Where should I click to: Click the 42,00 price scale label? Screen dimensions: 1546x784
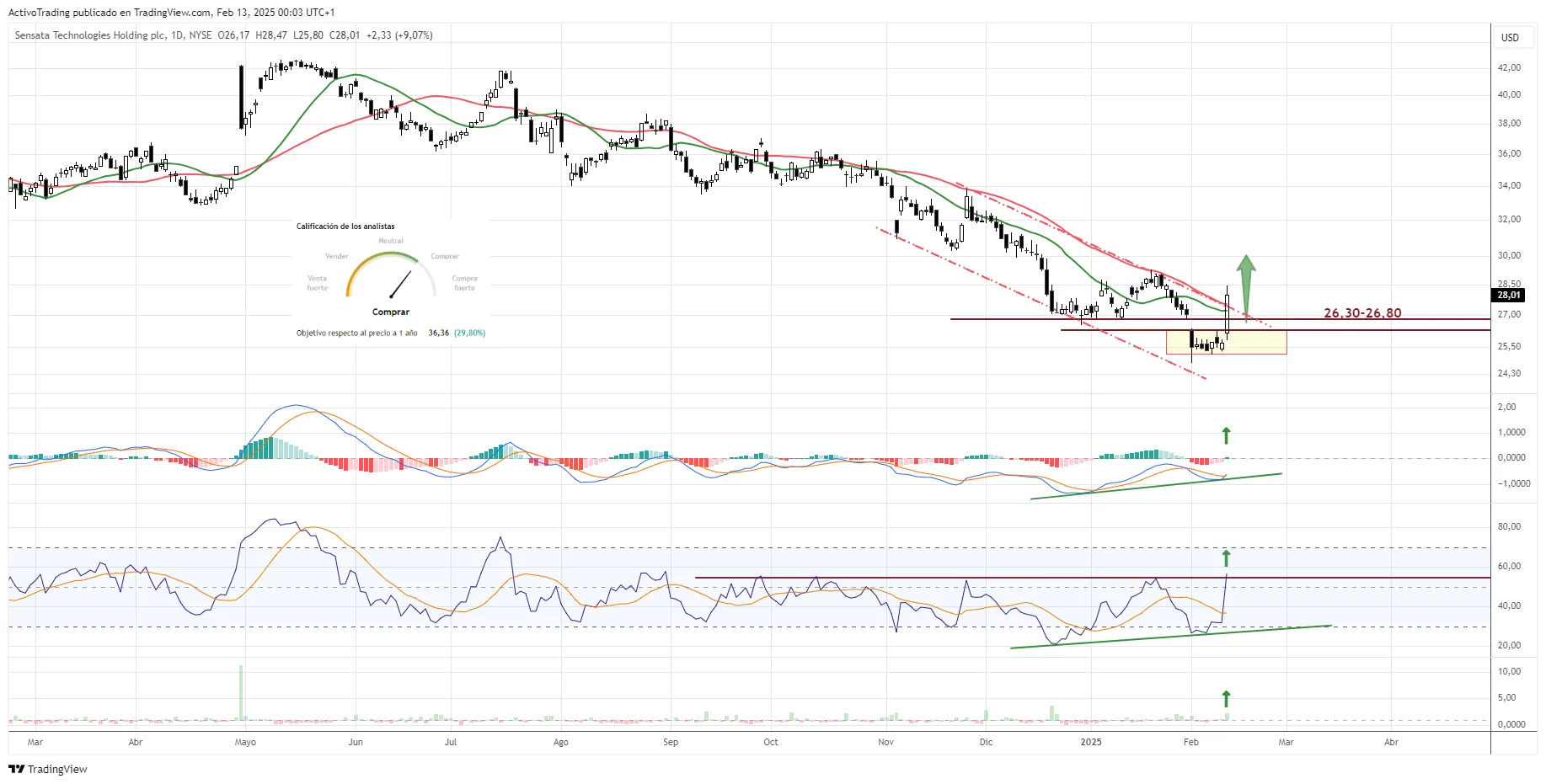[x=1508, y=67]
